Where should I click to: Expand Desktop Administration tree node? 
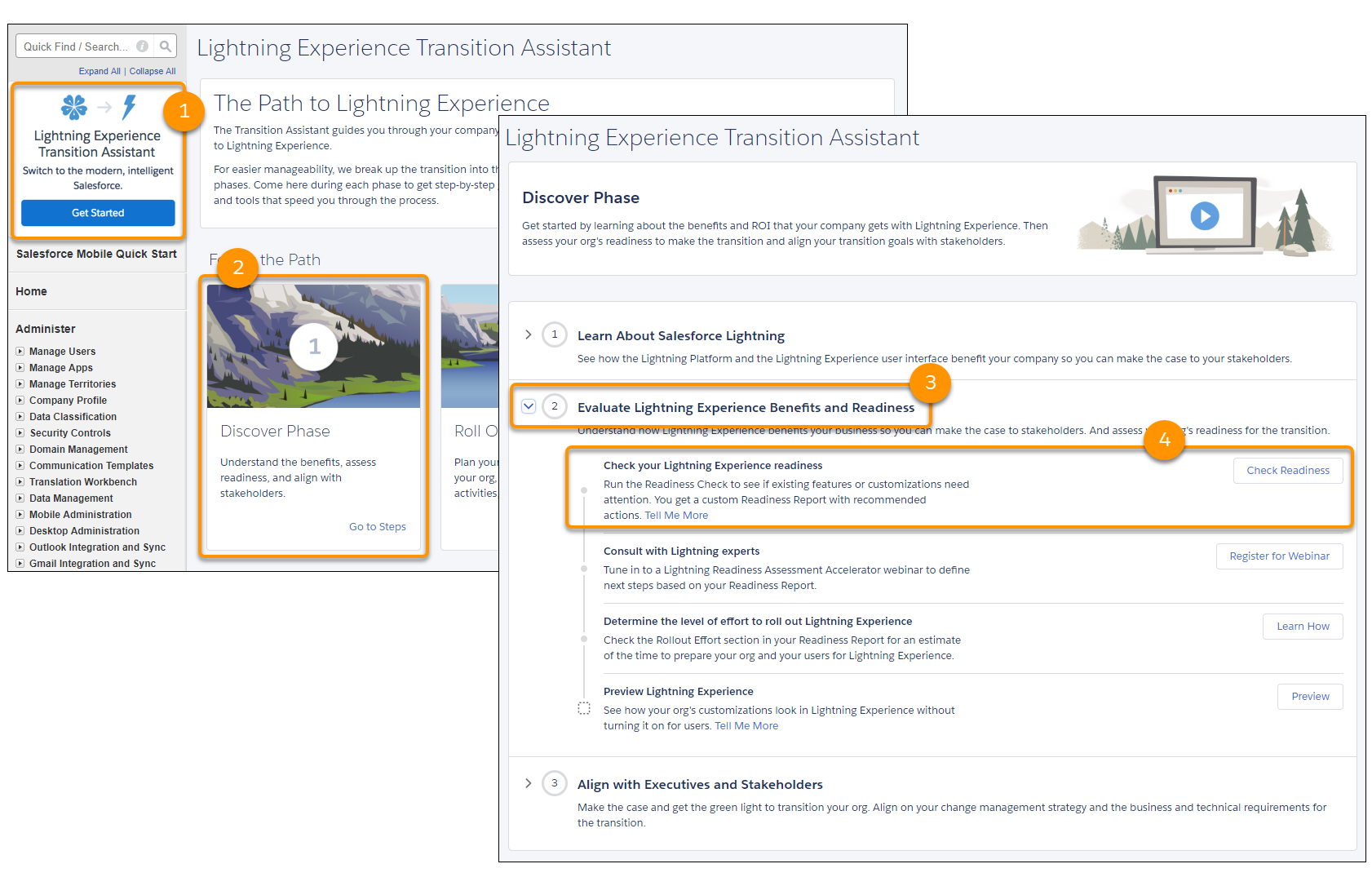[20, 531]
